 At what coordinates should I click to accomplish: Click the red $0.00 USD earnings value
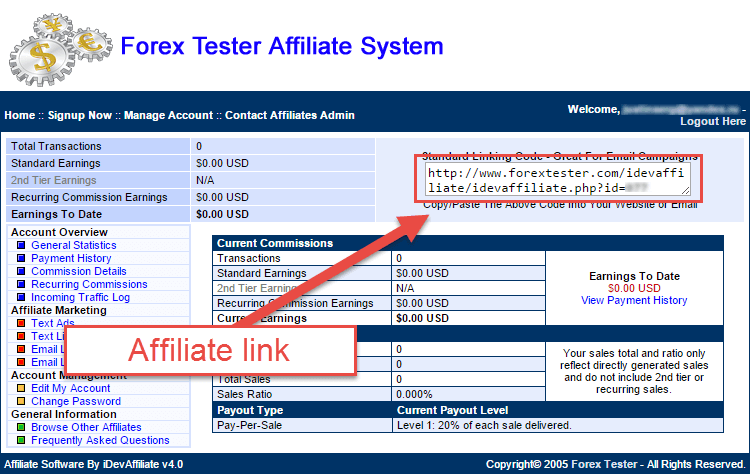(634, 288)
